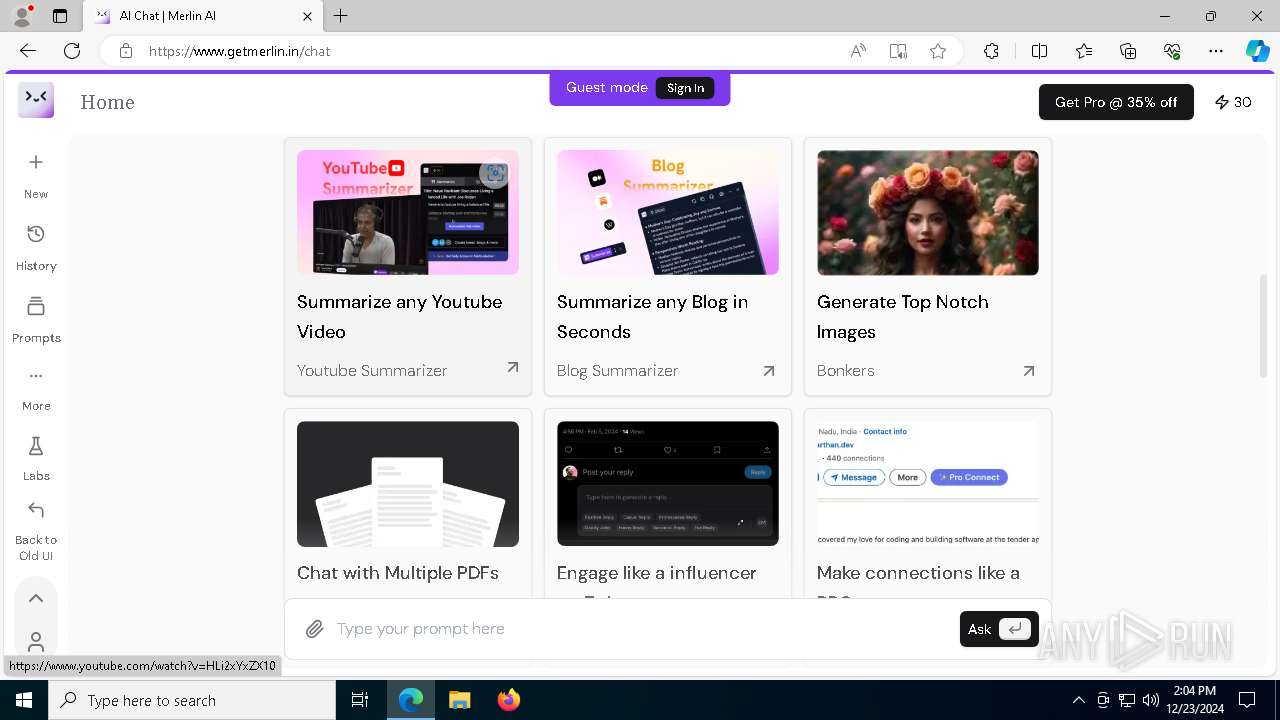Open Labs in the sidebar
This screenshot has height=720, width=1280.
36,459
